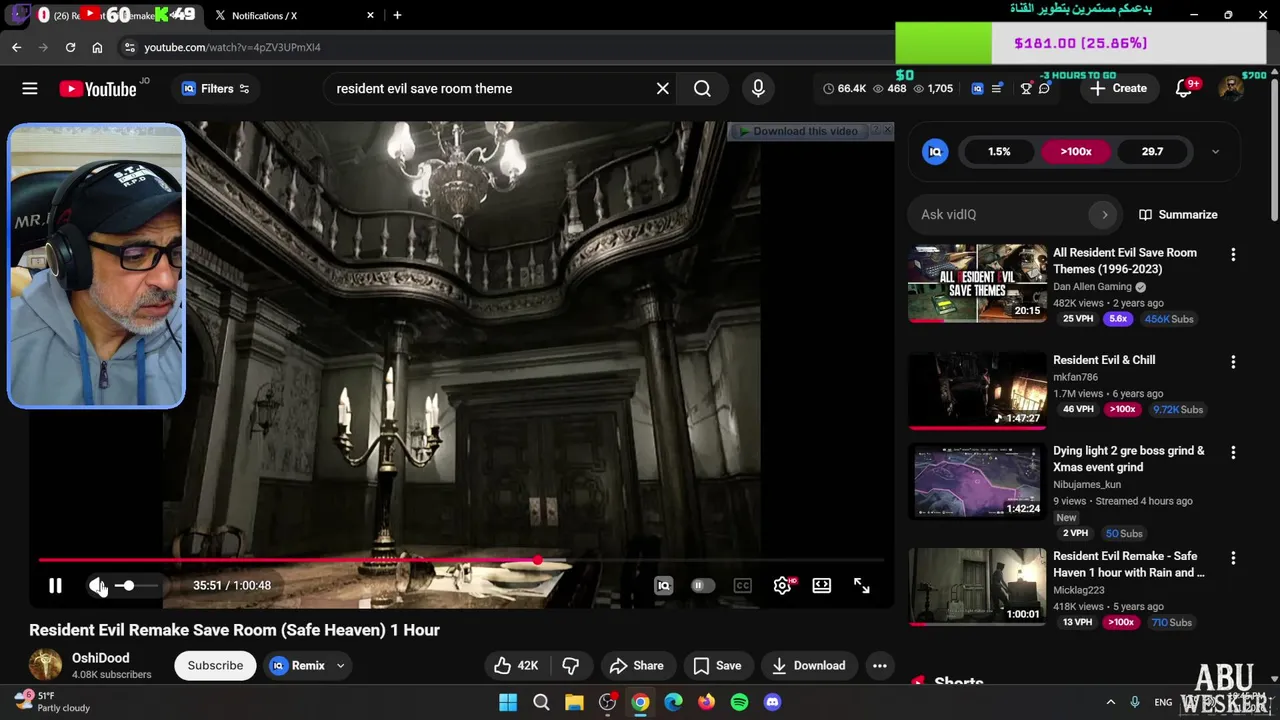Adjust the volume slider
The image size is (1280, 720).
tap(135, 585)
